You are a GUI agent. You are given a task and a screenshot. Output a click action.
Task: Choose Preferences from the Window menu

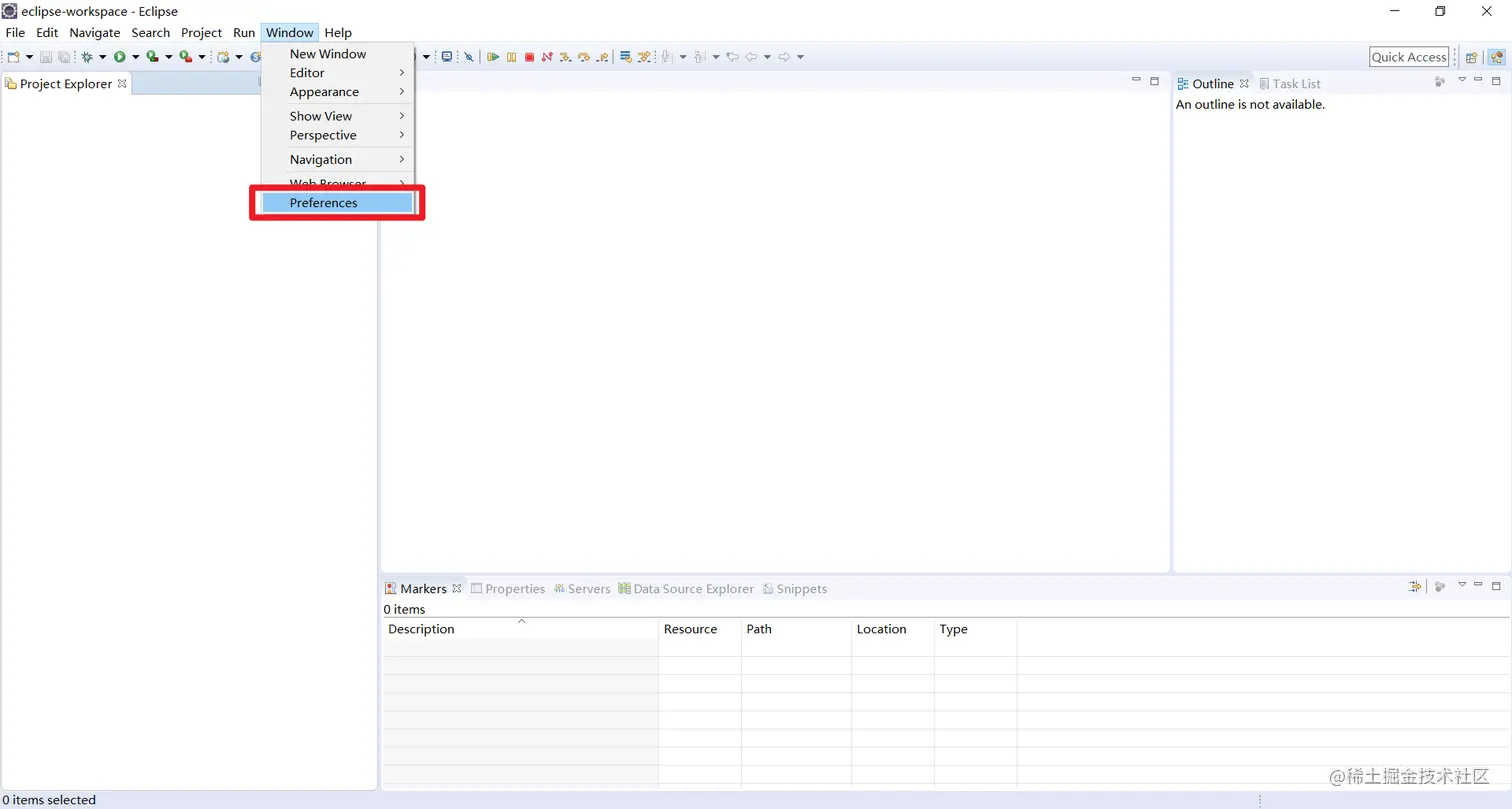(337, 203)
